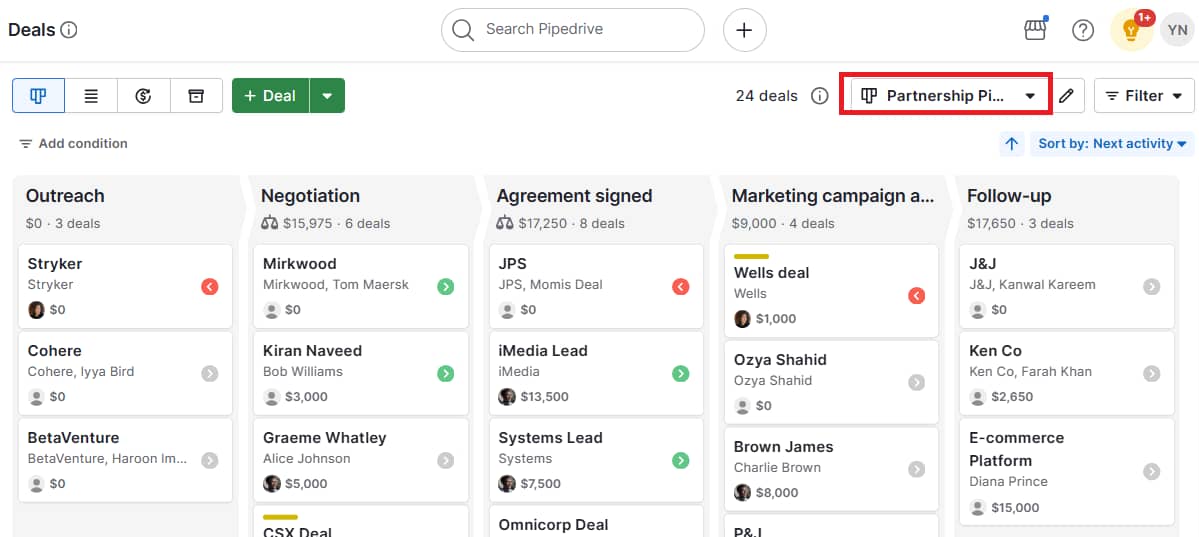Open the Stryker deal title
The image size is (1199, 537).
point(55,264)
